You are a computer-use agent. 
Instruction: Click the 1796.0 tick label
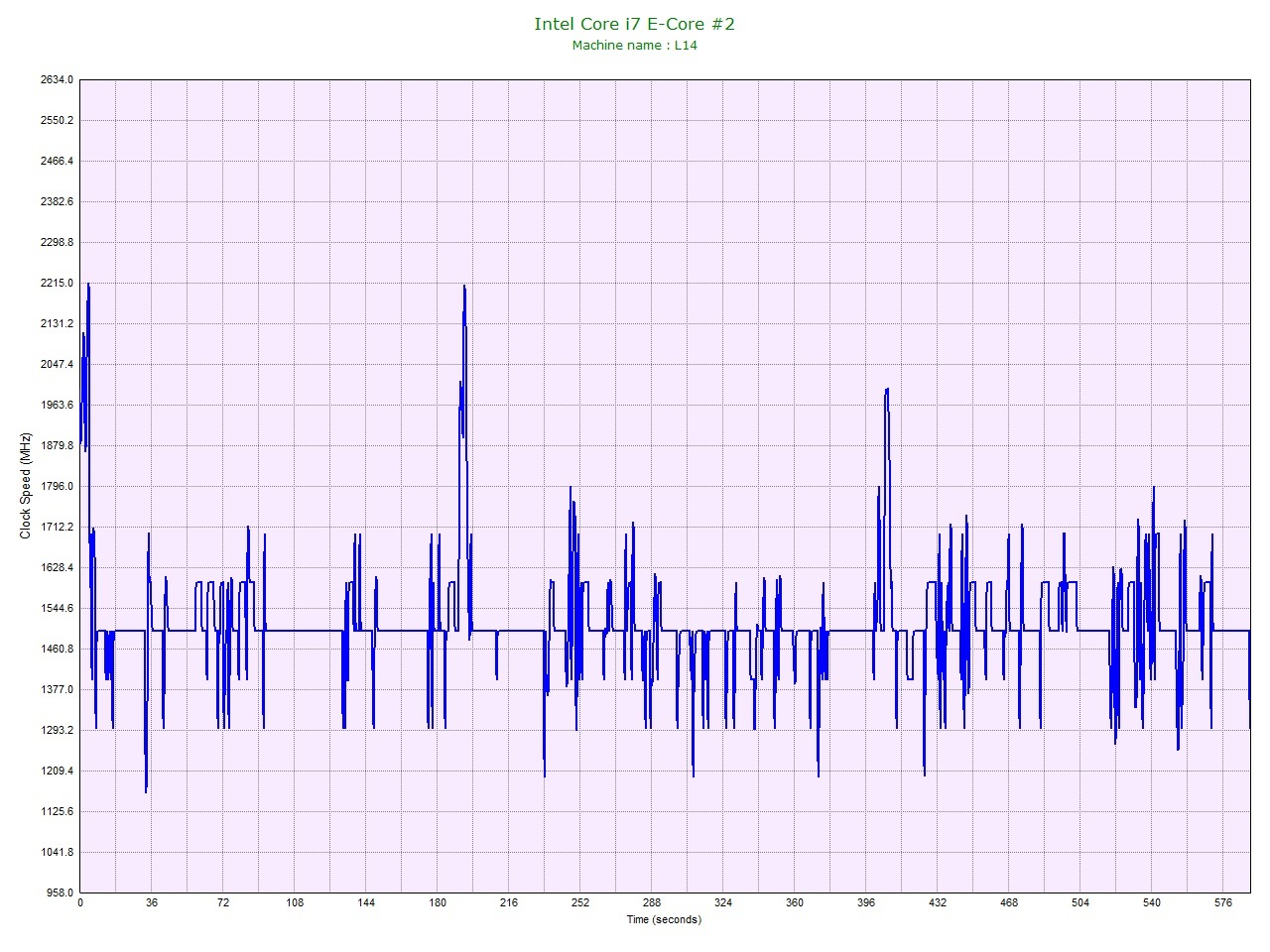coord(57,487)
